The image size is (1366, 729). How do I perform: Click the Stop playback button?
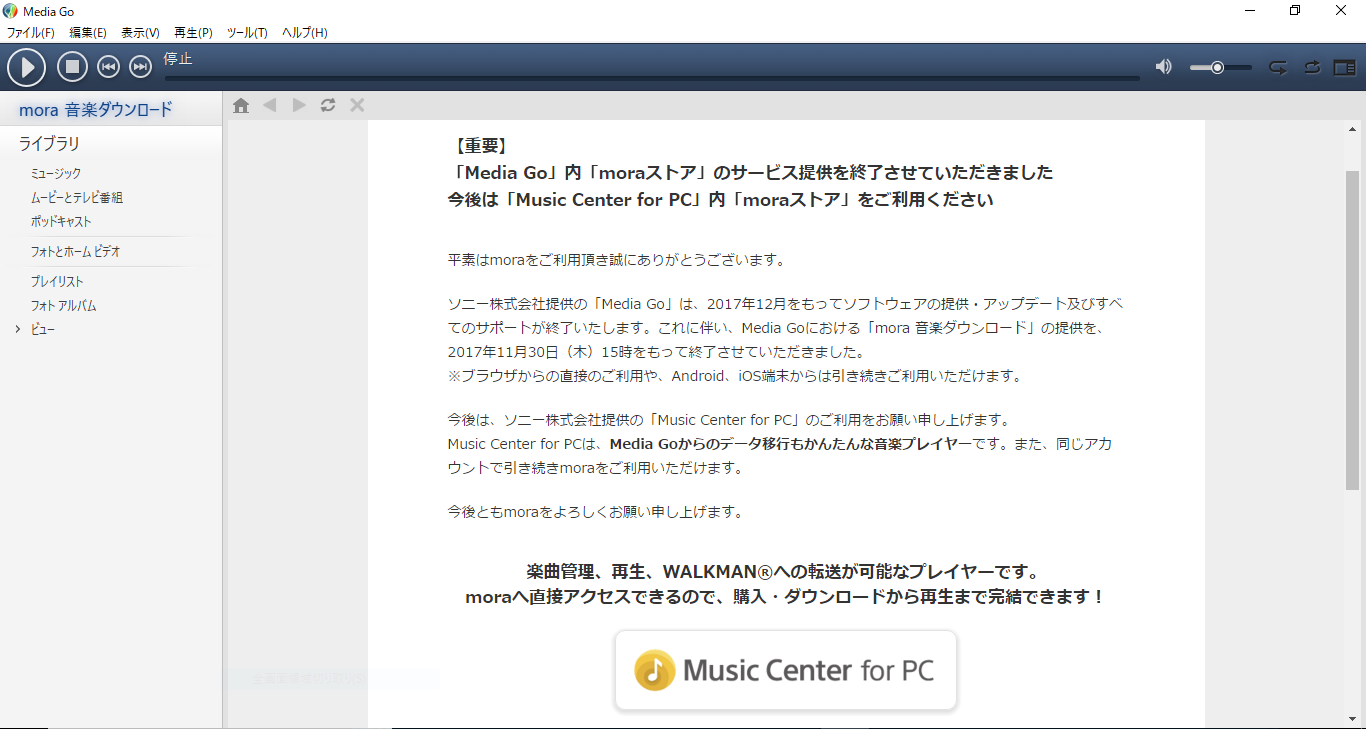tap(72, 67)
